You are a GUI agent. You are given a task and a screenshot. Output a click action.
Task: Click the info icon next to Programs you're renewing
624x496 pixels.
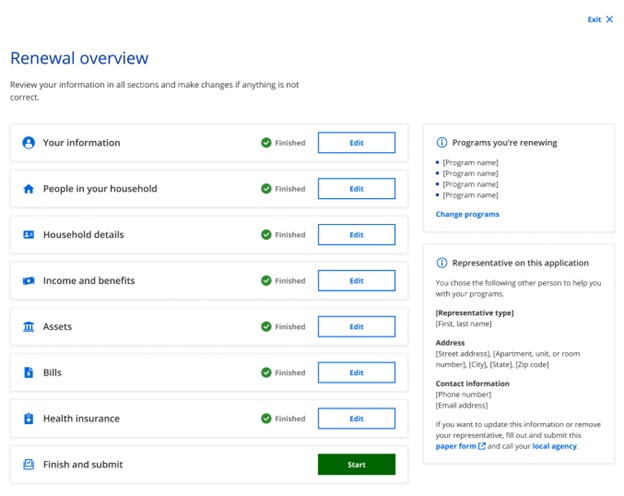pyautogui.click(x=442, y=143)
